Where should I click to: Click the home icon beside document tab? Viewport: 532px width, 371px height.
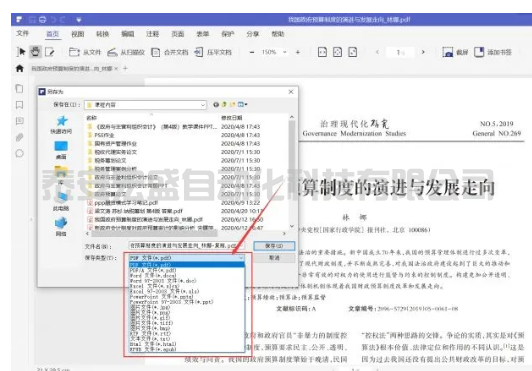click(20, 68)
